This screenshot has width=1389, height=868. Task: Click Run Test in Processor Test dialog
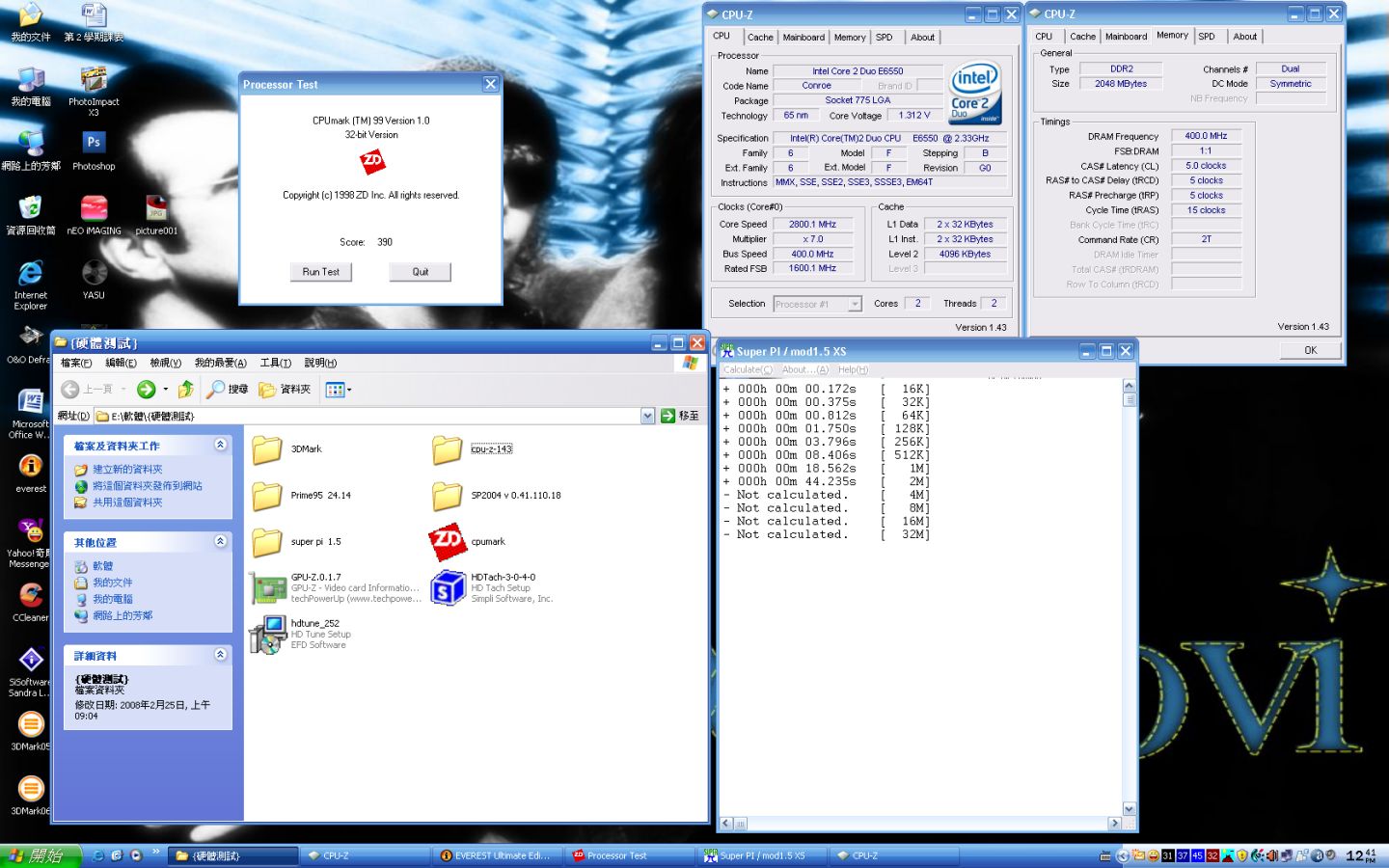coord(321,272)
